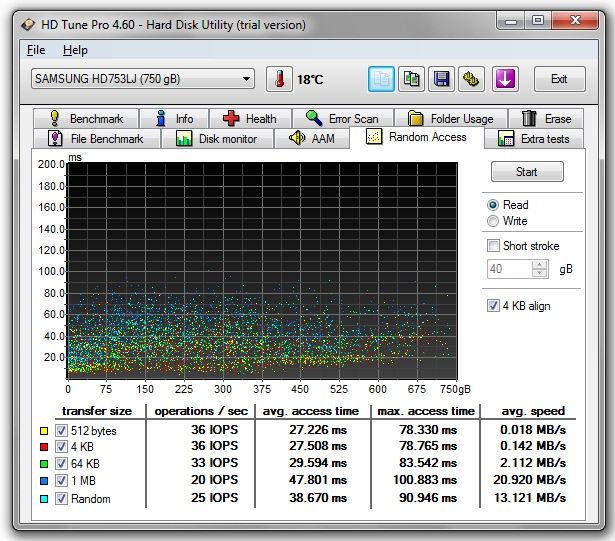The width and height of the screenshot is (615, 541).
Task: Switch to the Info tab
Action: (x=174, y=118)
